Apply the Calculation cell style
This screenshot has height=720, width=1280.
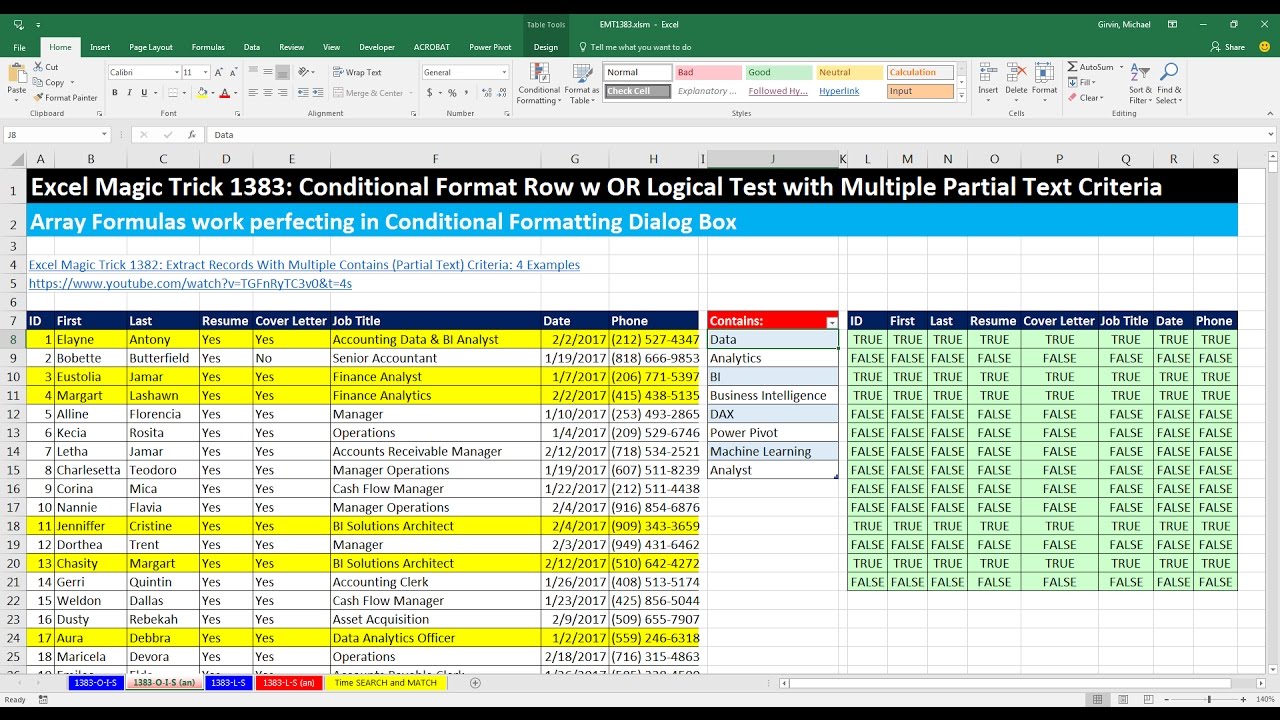[x=920, y=72]
